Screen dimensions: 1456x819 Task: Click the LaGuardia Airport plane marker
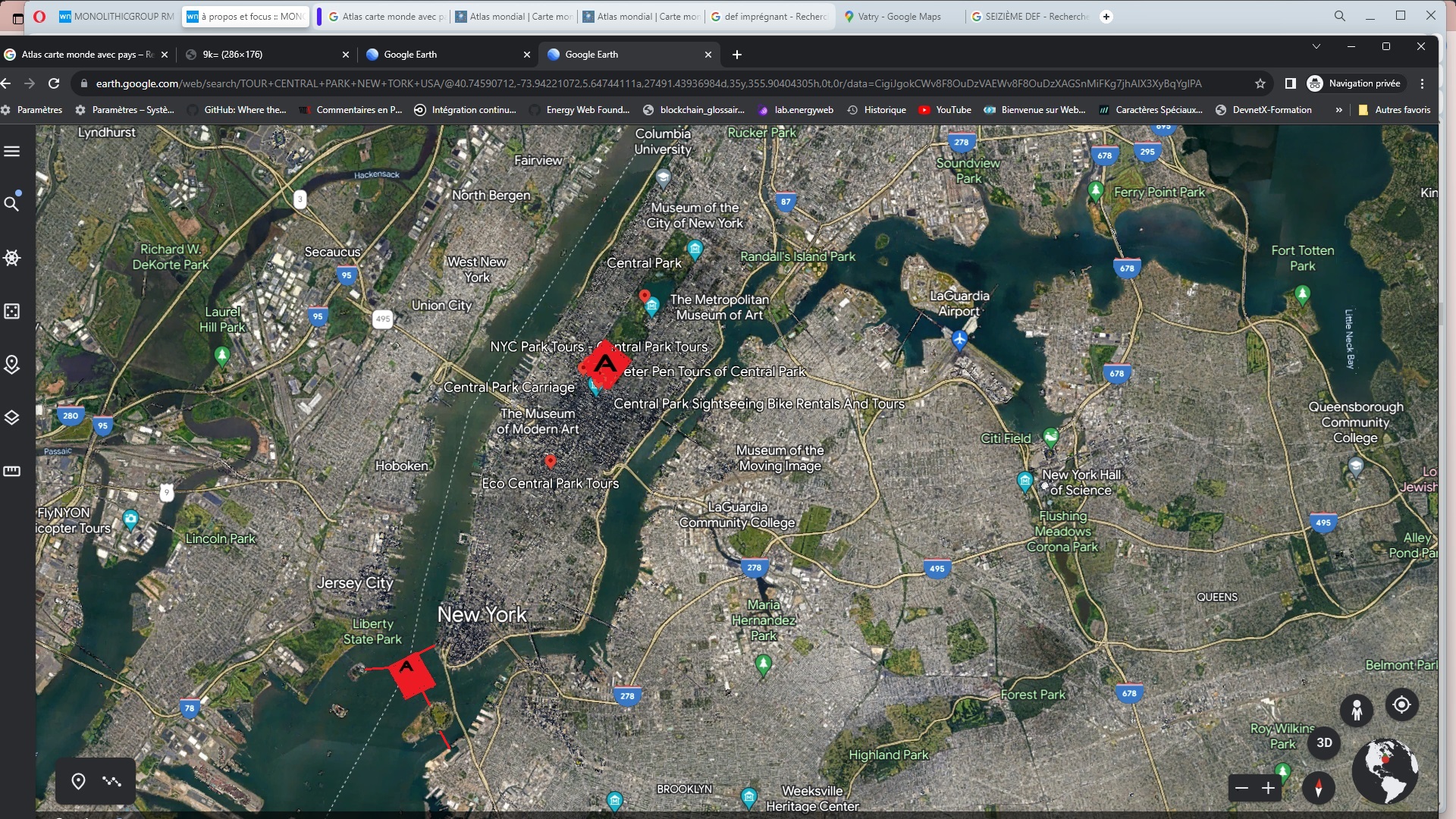pyautogui.click(x=959, y=340)
